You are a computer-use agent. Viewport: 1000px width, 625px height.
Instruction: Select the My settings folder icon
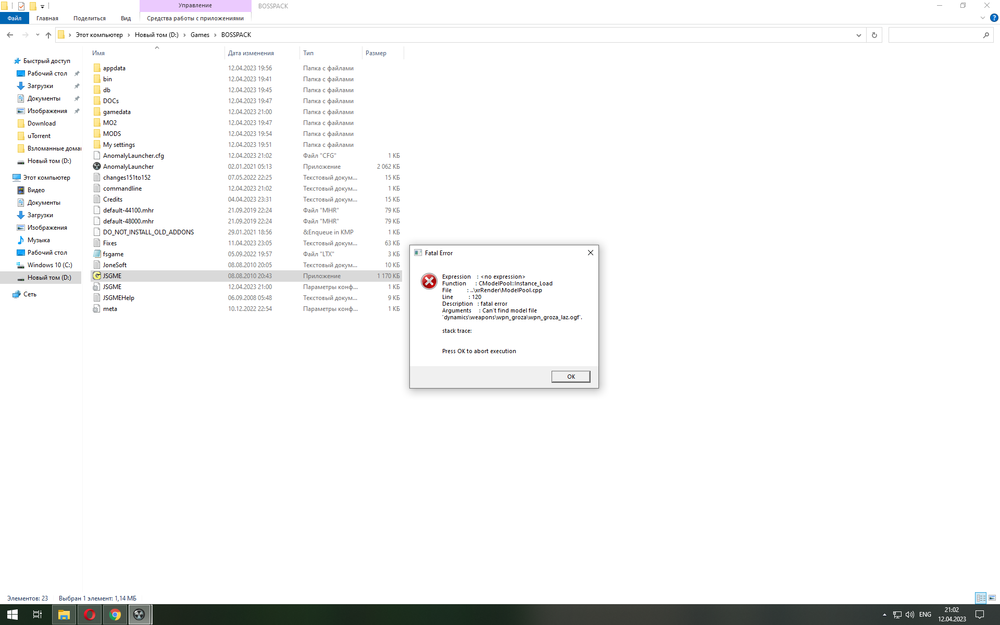click(x=97, y=144)
